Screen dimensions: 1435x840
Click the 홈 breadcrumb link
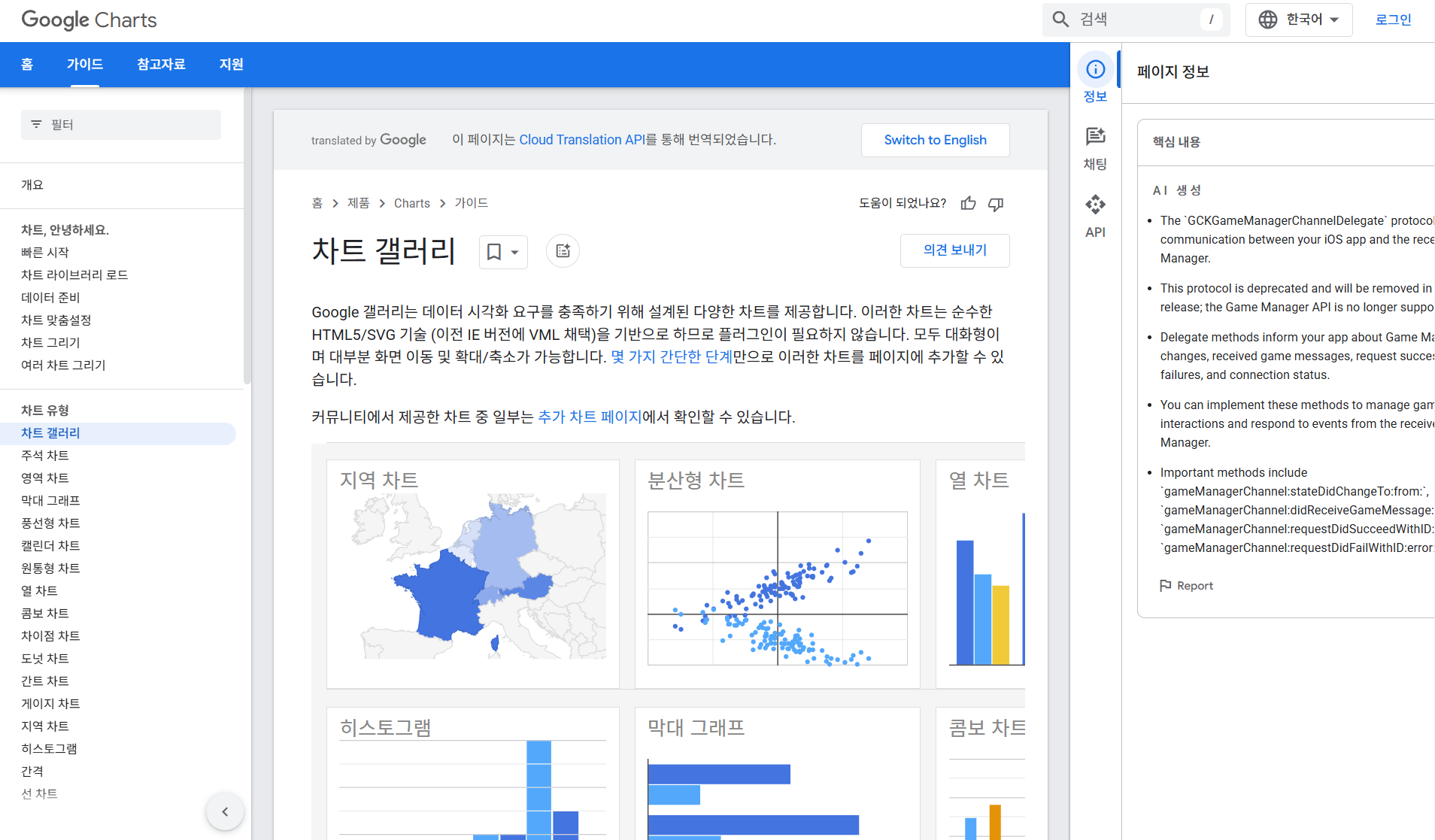click(317, 203)
